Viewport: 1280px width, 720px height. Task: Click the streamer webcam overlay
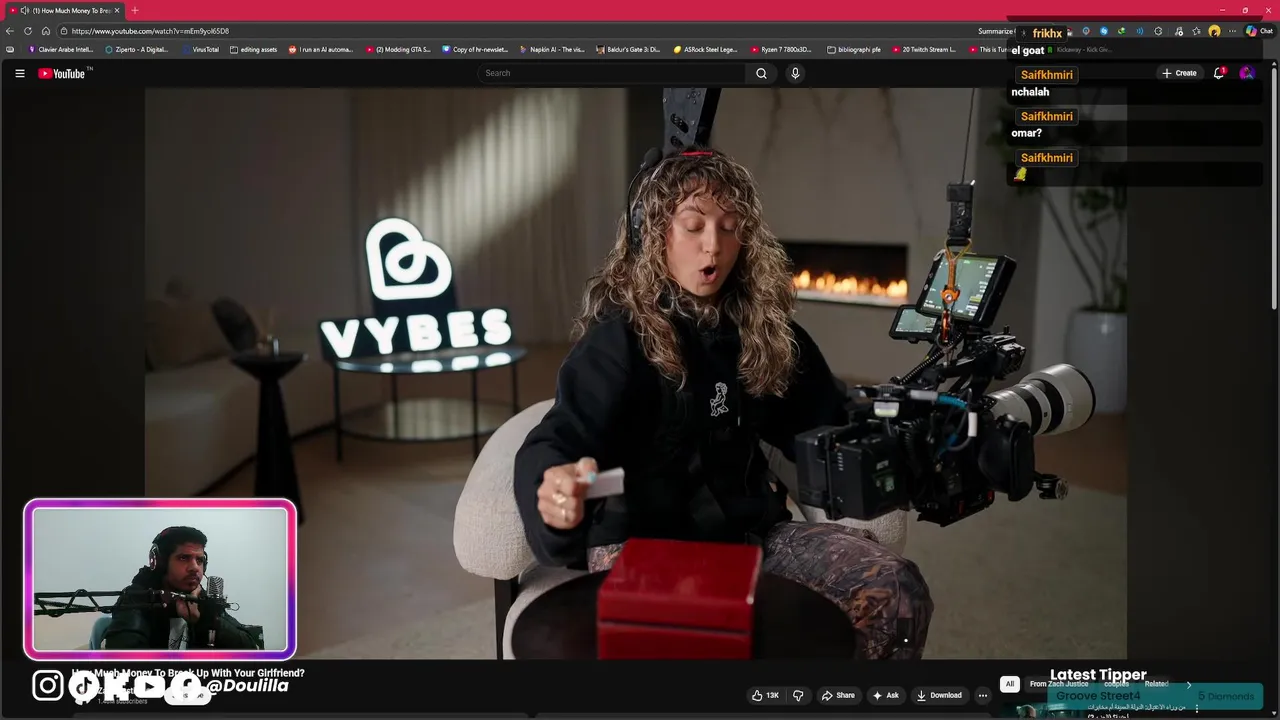click(160, 579)
